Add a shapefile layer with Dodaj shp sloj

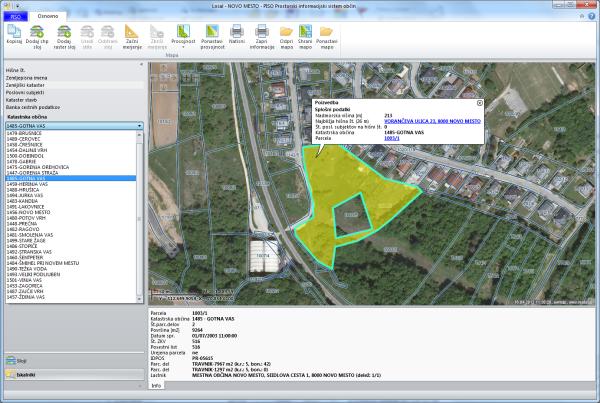(39, 31)
